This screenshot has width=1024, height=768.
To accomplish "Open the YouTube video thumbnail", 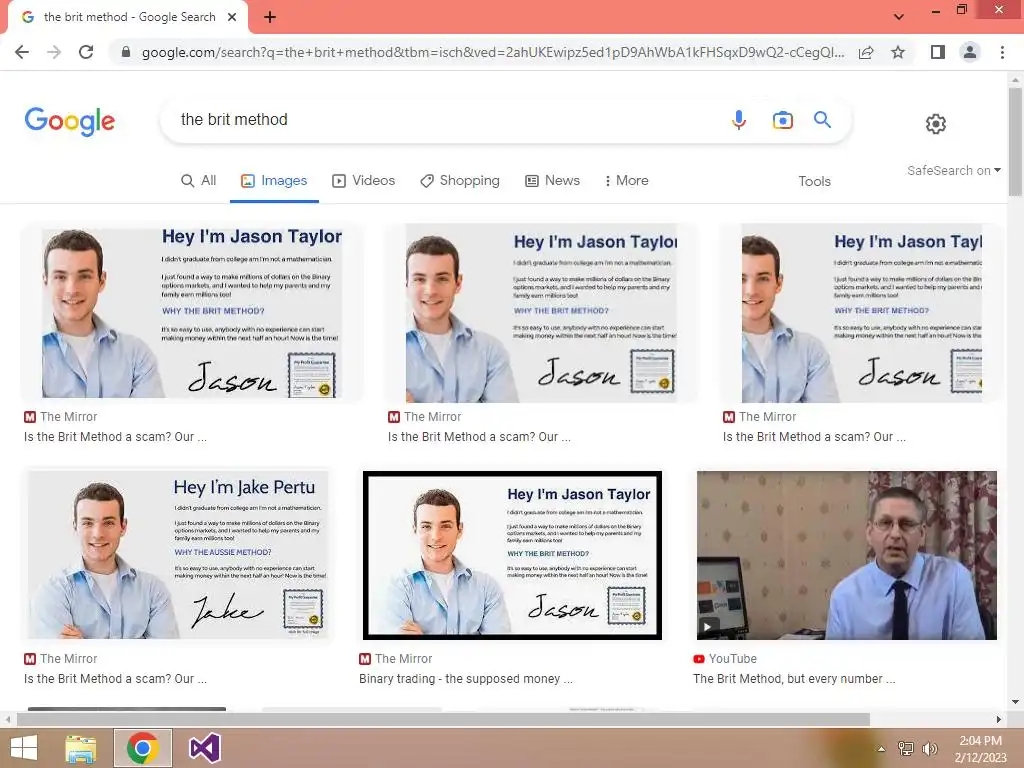I will click(846, 555).
